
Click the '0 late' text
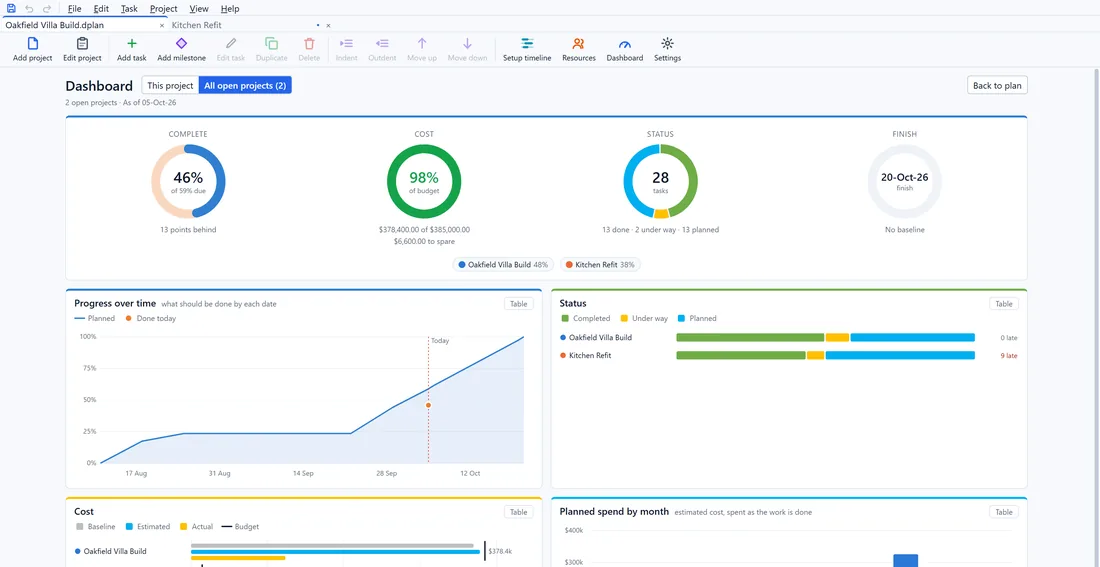(1009, 338)
